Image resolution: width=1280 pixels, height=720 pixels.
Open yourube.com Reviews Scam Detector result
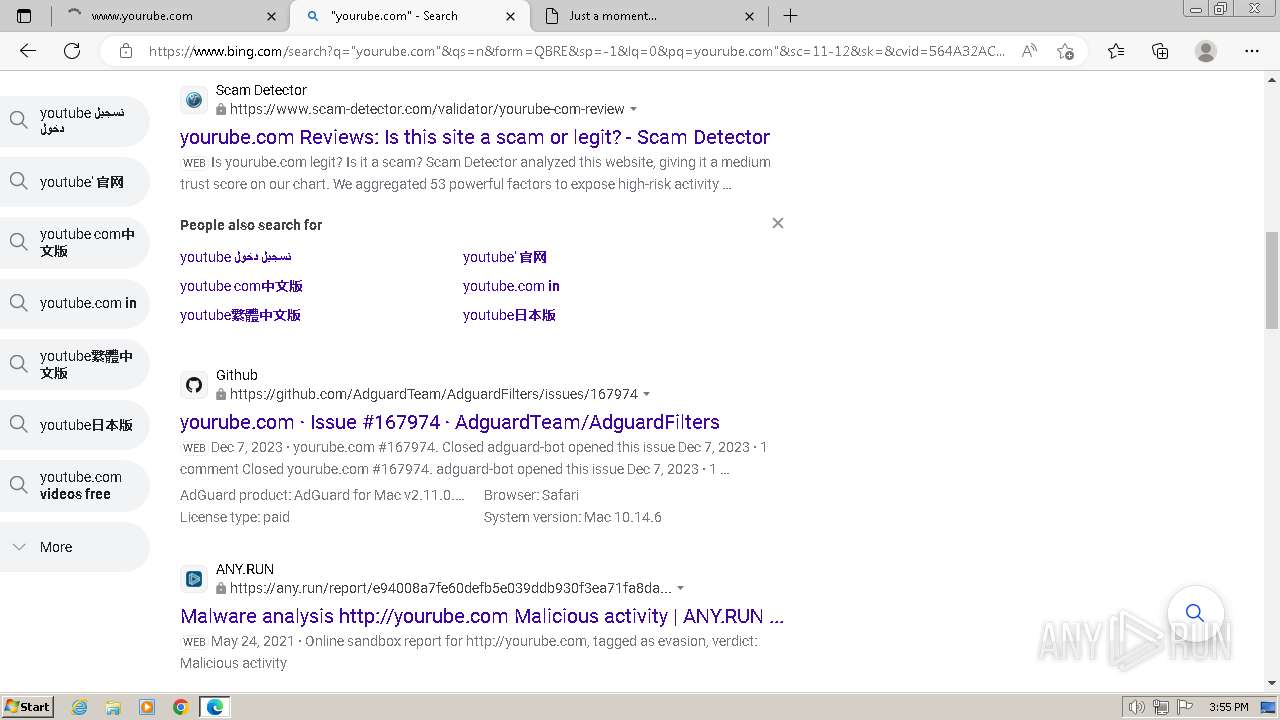[x=475, y=137]
